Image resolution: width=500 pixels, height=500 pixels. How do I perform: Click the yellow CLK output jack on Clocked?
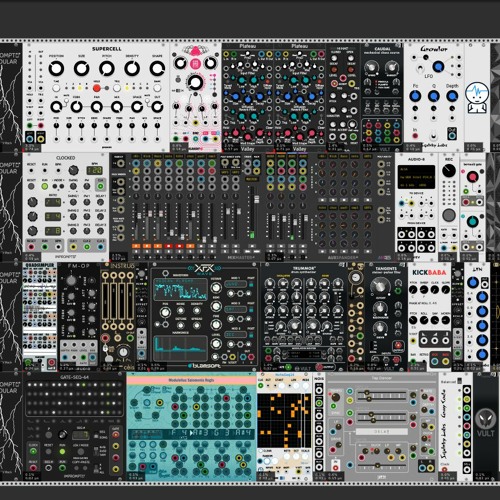(73, 247)
